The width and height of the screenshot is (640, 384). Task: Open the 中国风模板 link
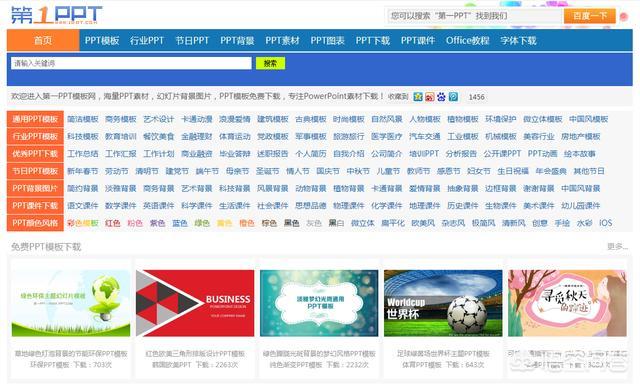pyautogui.click(x=589, y=119)
